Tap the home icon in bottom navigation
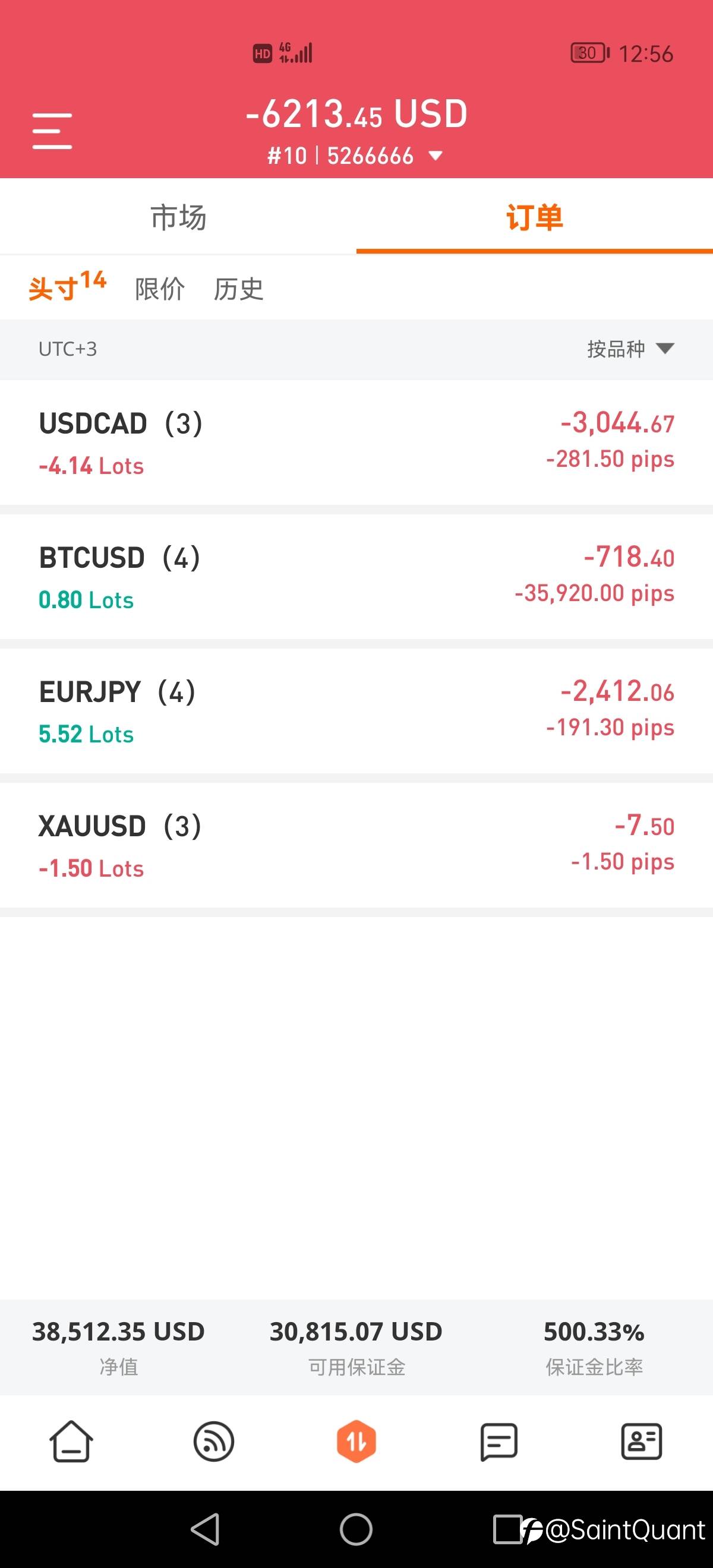This screenshot has width=713, height=1568. [71, 1441]
